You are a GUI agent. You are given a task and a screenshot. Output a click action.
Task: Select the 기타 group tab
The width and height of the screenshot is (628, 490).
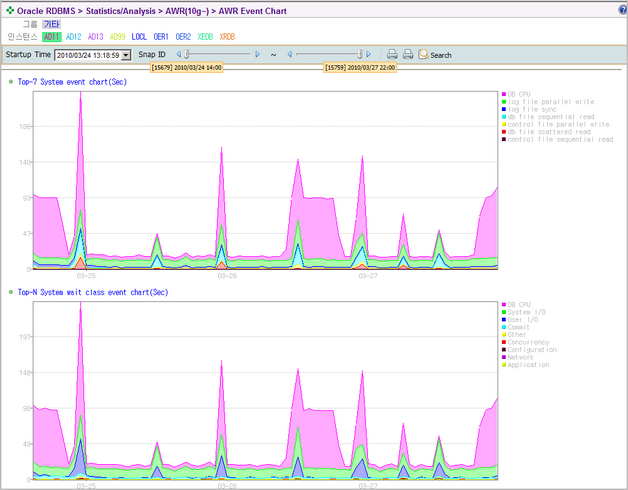tap(52, 24)
